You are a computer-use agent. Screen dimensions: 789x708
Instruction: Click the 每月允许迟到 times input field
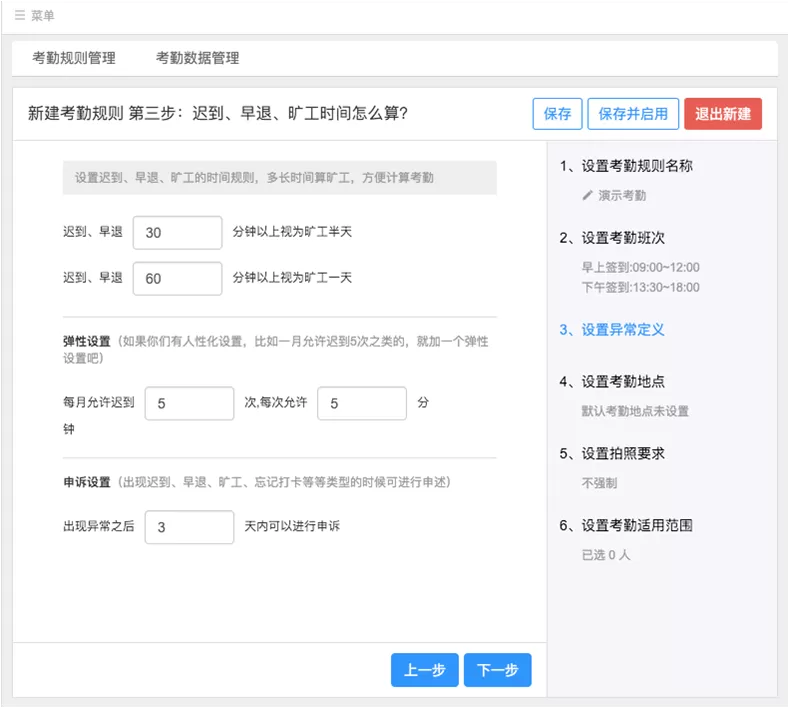pyautogui.click(x=189, y=403)
